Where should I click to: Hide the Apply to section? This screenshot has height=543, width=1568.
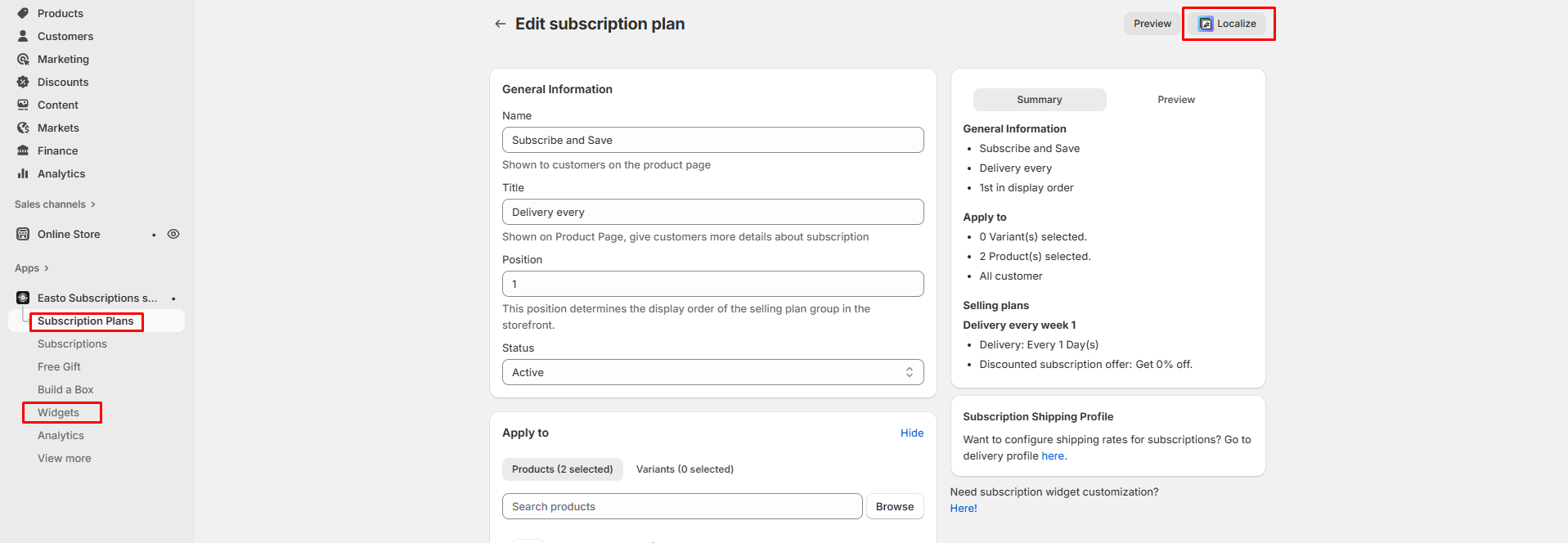(911, 433)
